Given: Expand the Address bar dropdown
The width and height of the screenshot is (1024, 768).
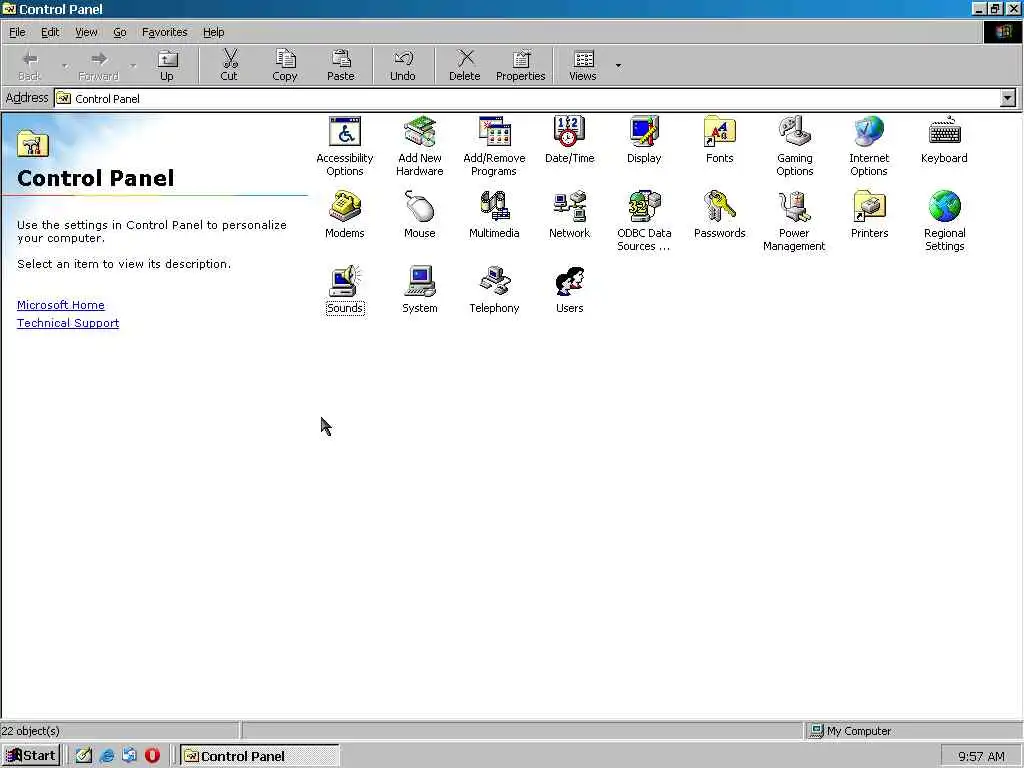Looking at the screenshot, I should click(x=1008, y=99).
